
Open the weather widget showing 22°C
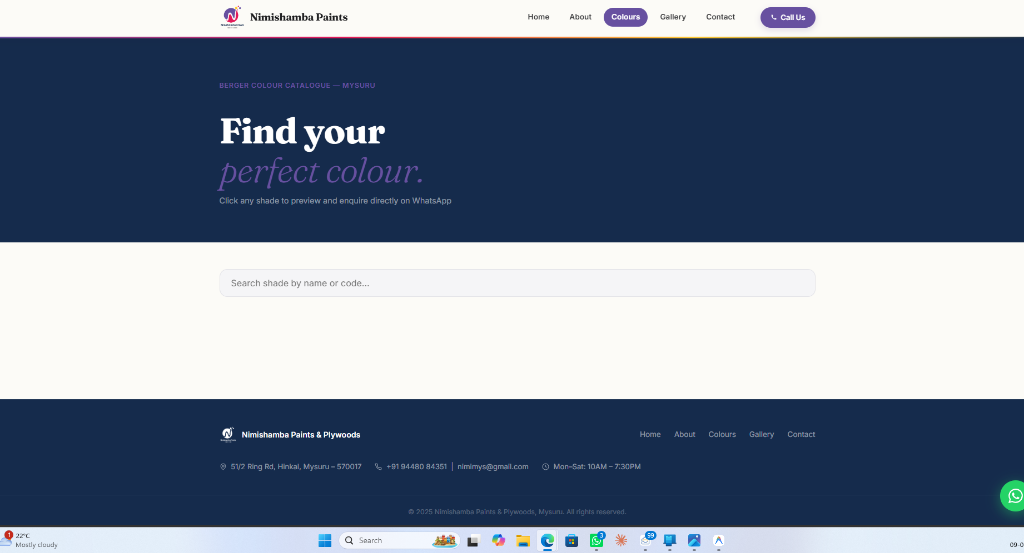[x=29, y=540]
